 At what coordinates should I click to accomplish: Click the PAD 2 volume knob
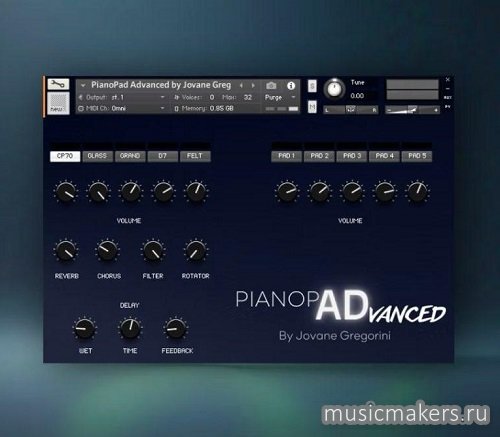[x=319, y=192]
